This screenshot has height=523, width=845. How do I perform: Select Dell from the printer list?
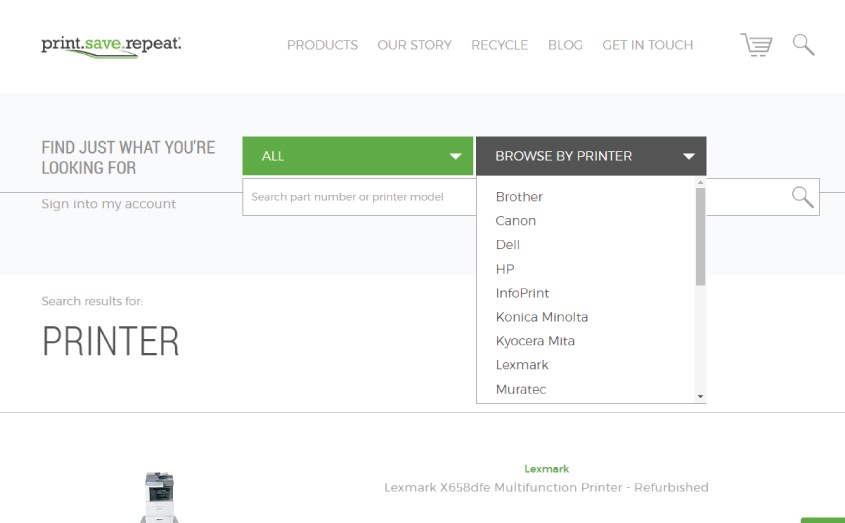(507, 245)
